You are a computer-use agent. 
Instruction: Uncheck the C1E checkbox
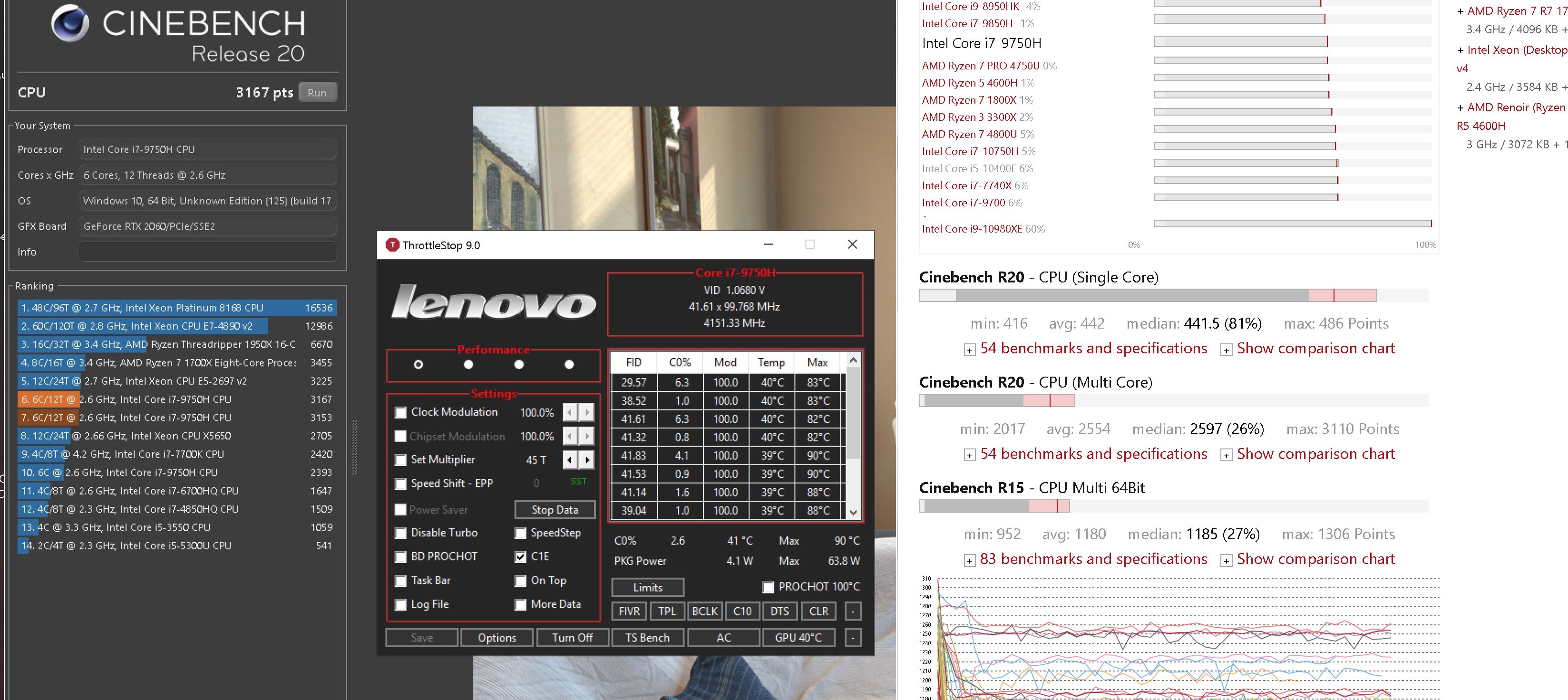(520, 557)
